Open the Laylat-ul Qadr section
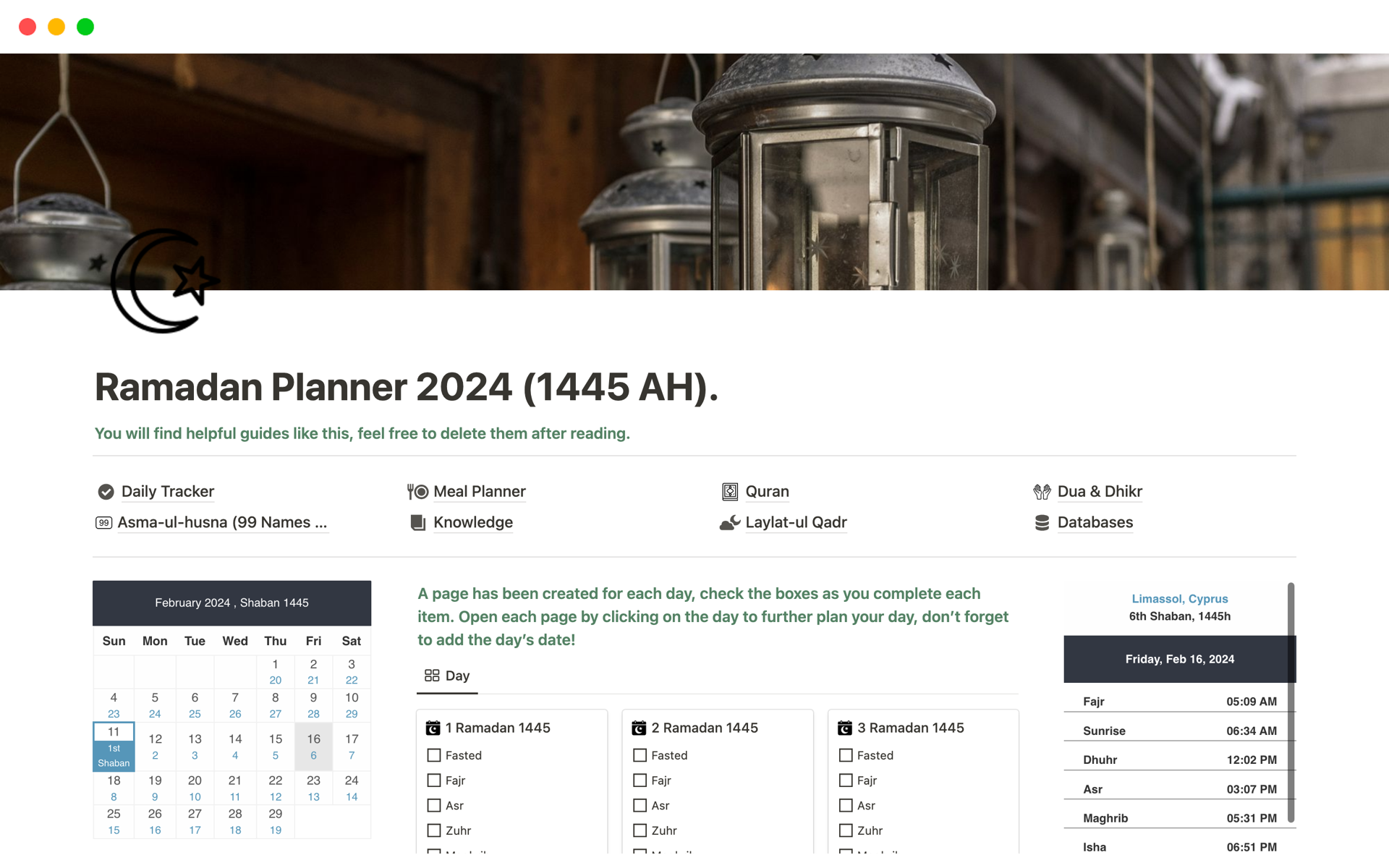 794,521
